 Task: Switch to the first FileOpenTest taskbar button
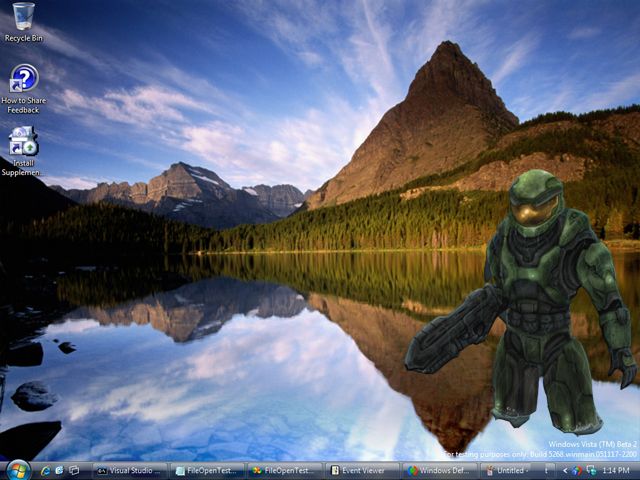(x=207, y=471)
